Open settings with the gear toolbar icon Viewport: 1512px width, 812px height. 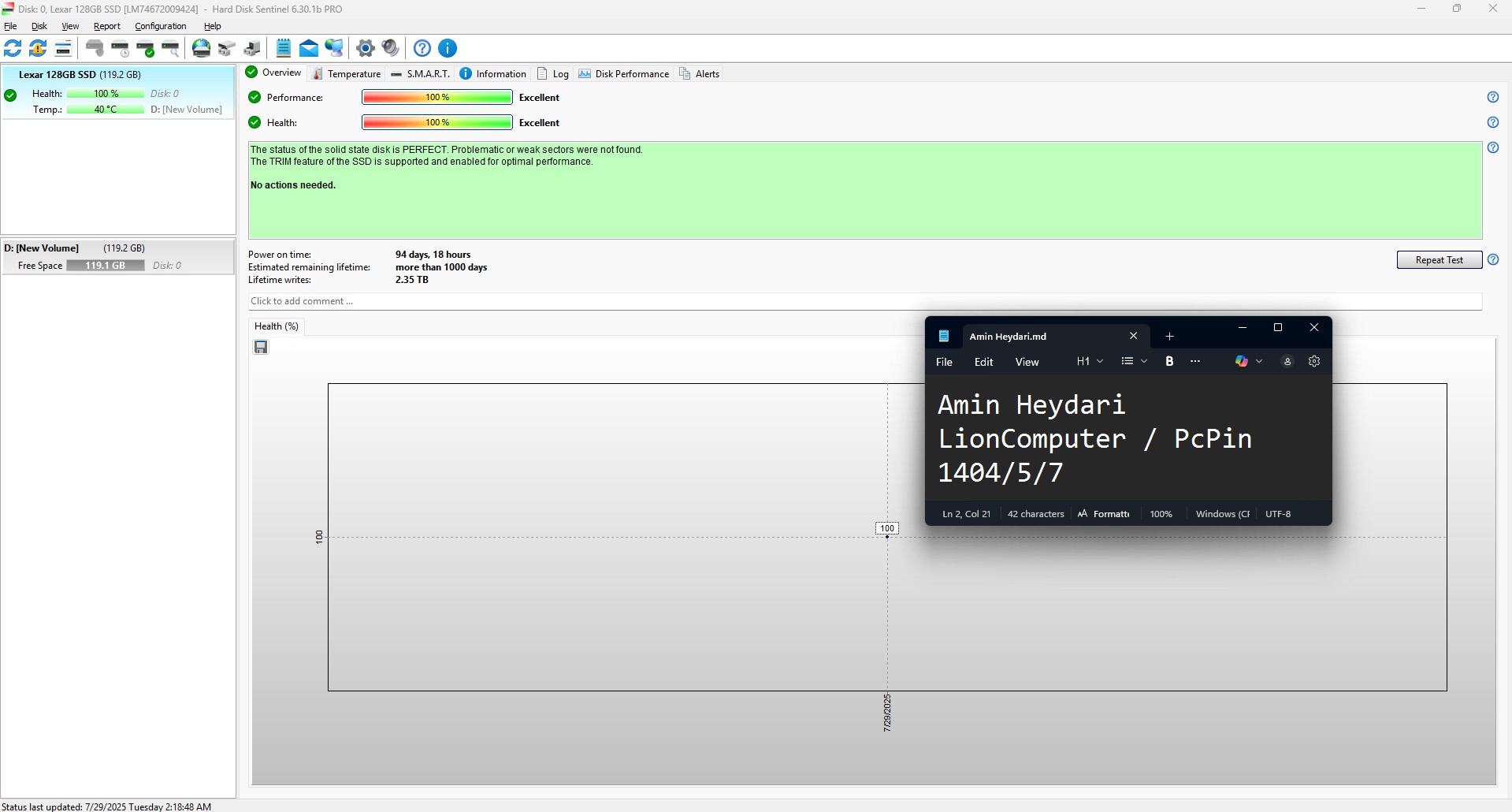coord(366,48)
